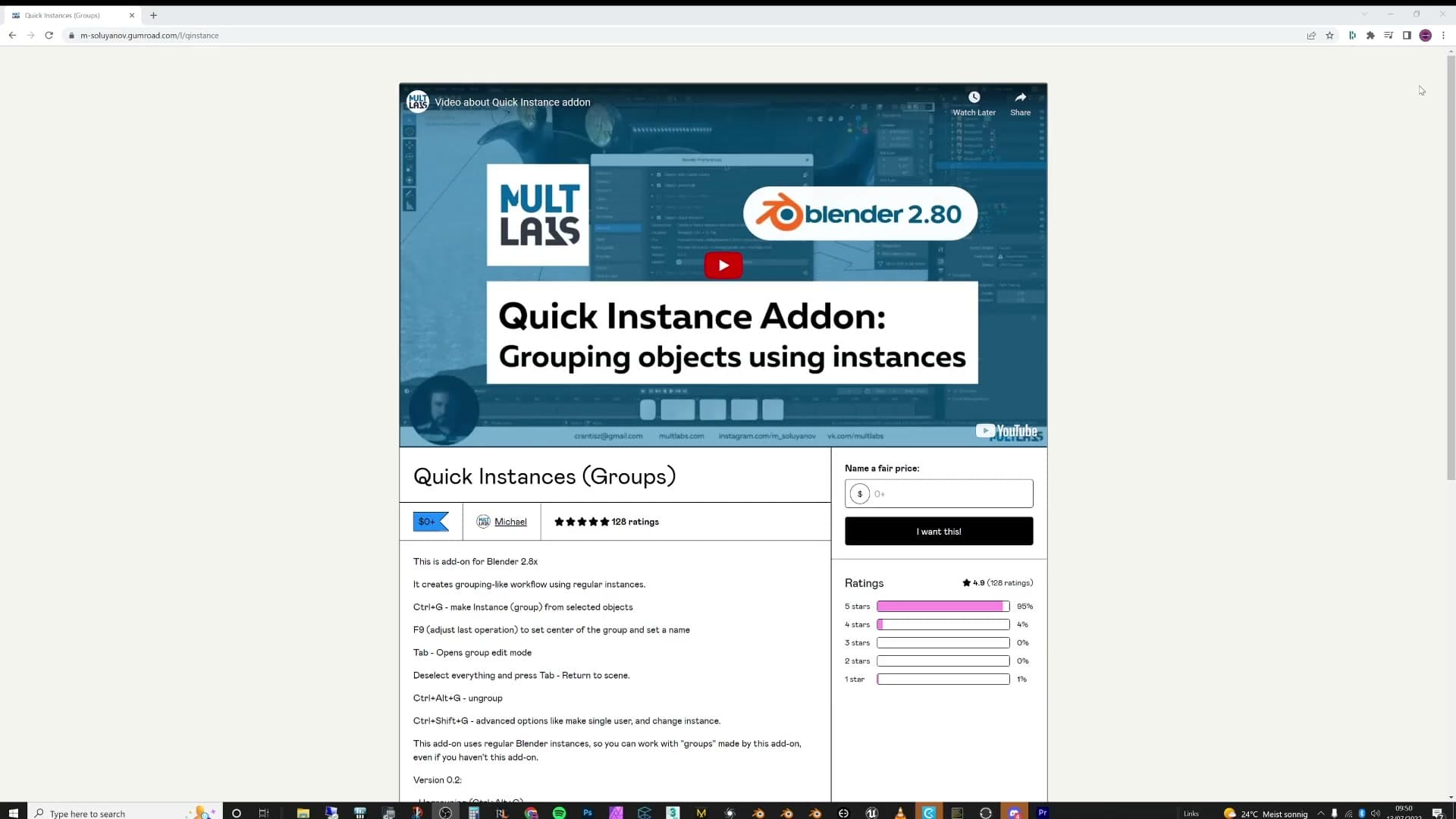This screenshot has width=1456, height=819.
Task: Go back in browser history
Action: coord(12,36)
